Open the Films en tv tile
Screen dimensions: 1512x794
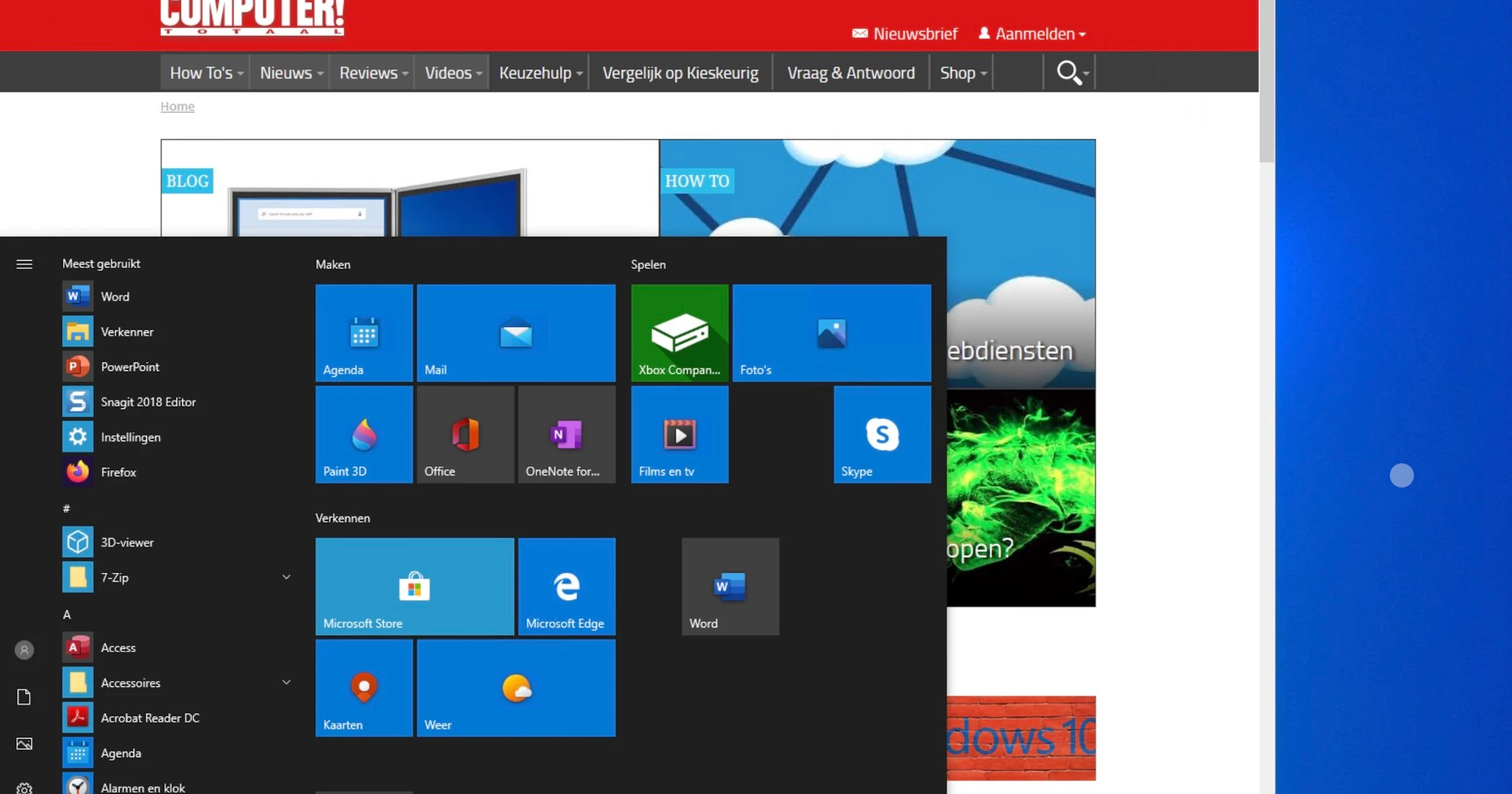(x=680, y=434)
